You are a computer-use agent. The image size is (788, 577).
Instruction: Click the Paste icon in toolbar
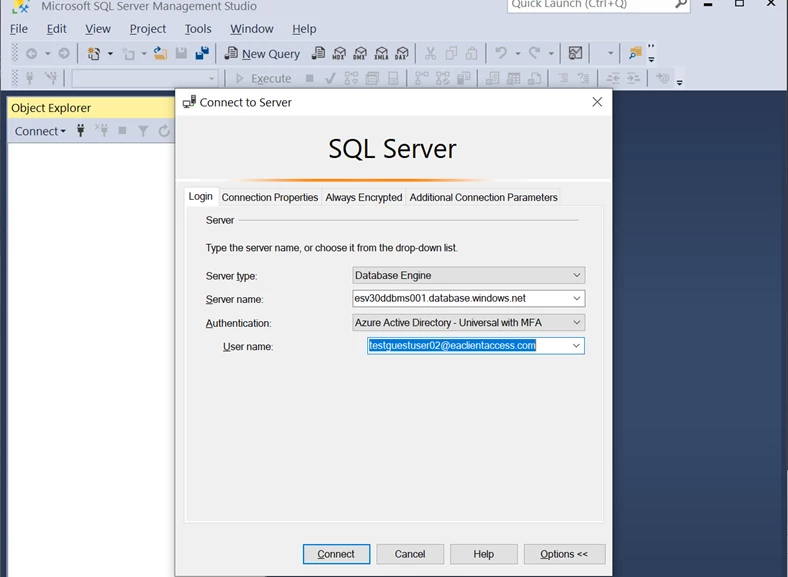coord(472,53)
